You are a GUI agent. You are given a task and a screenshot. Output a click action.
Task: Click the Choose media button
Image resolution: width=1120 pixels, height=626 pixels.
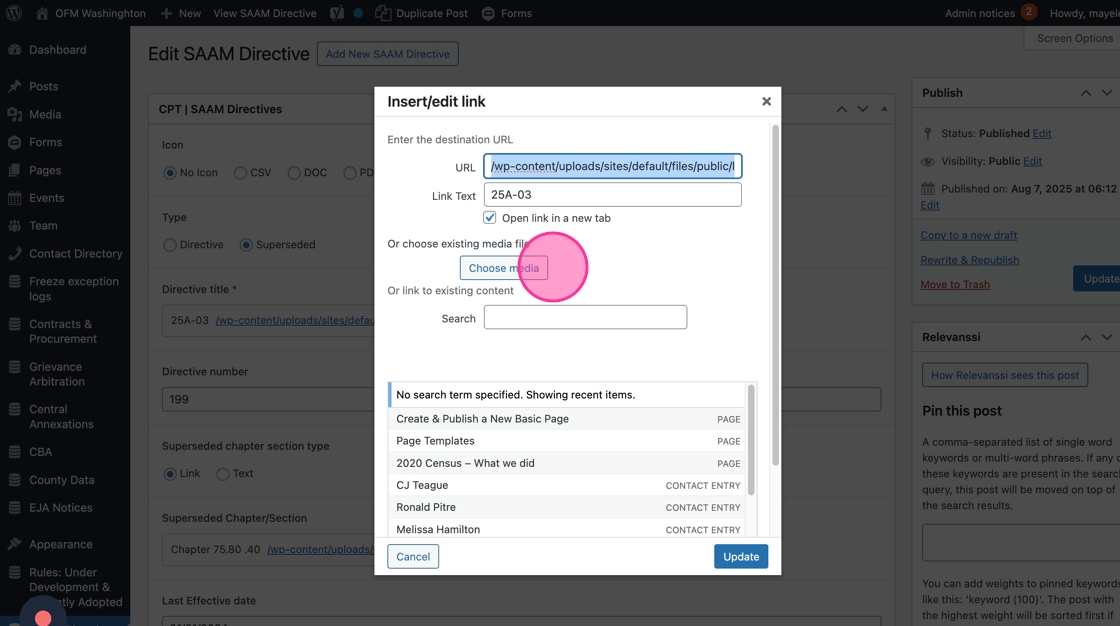tap(504, 268)
